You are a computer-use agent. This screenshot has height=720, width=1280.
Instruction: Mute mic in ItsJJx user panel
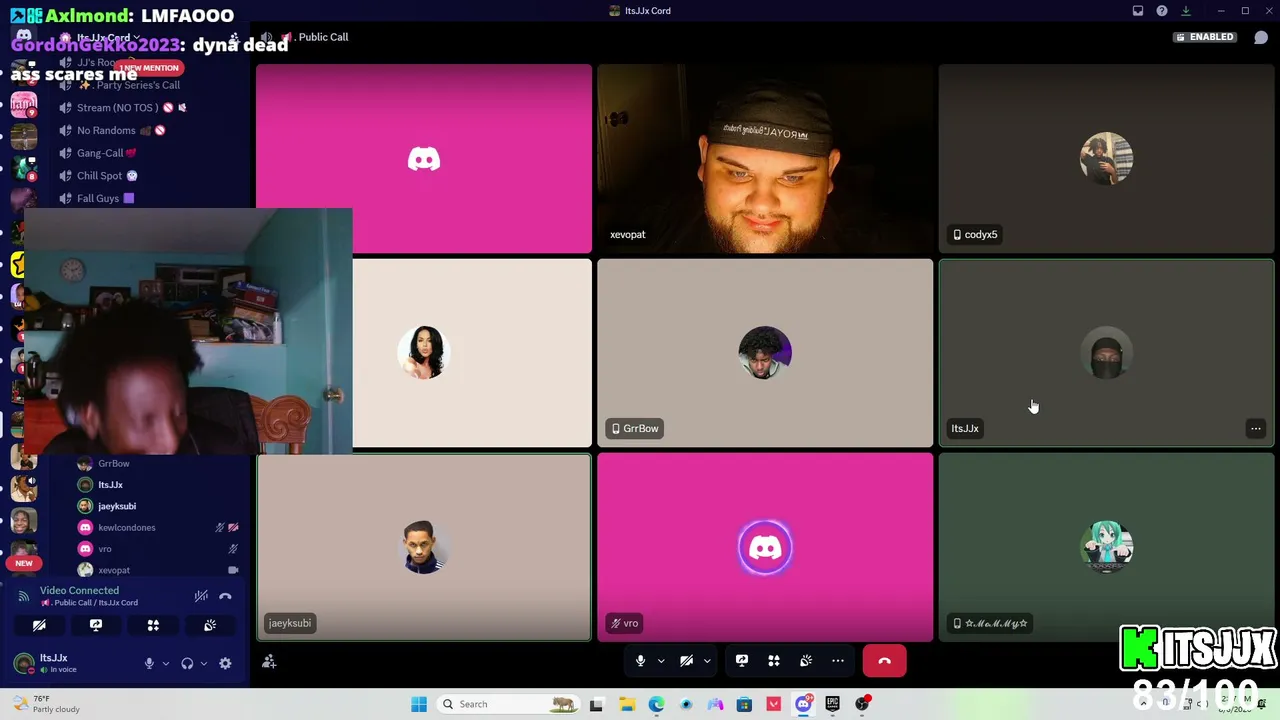click(149, 663)
